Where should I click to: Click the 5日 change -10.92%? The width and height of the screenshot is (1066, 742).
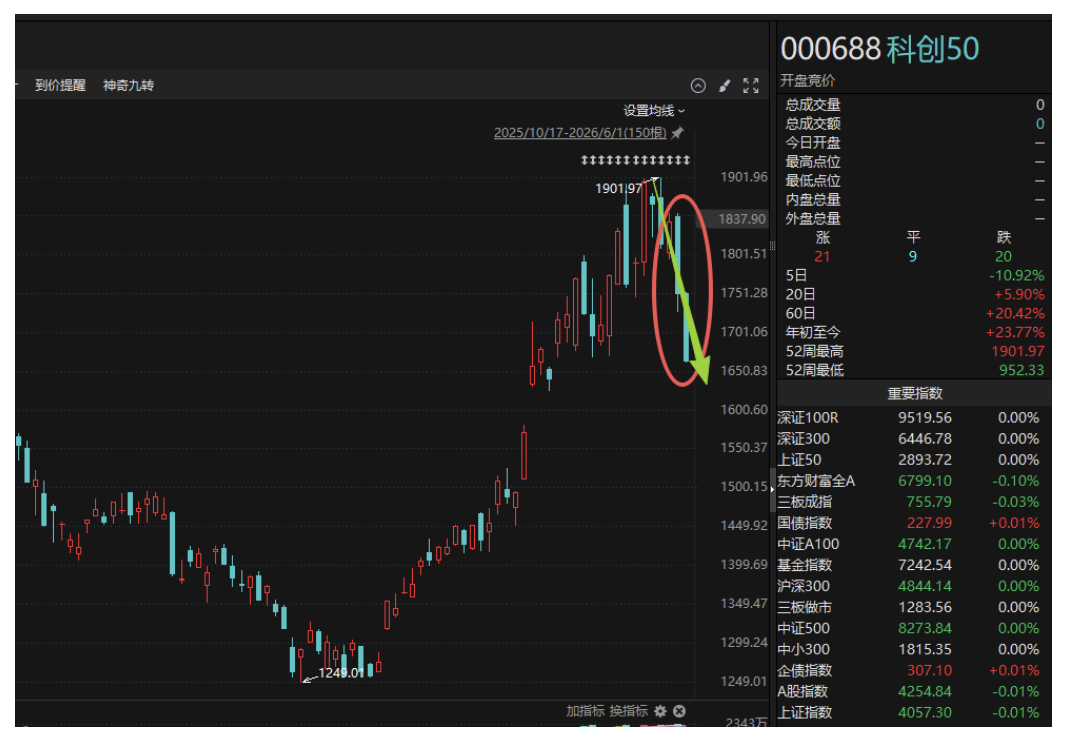point(1016,275)
